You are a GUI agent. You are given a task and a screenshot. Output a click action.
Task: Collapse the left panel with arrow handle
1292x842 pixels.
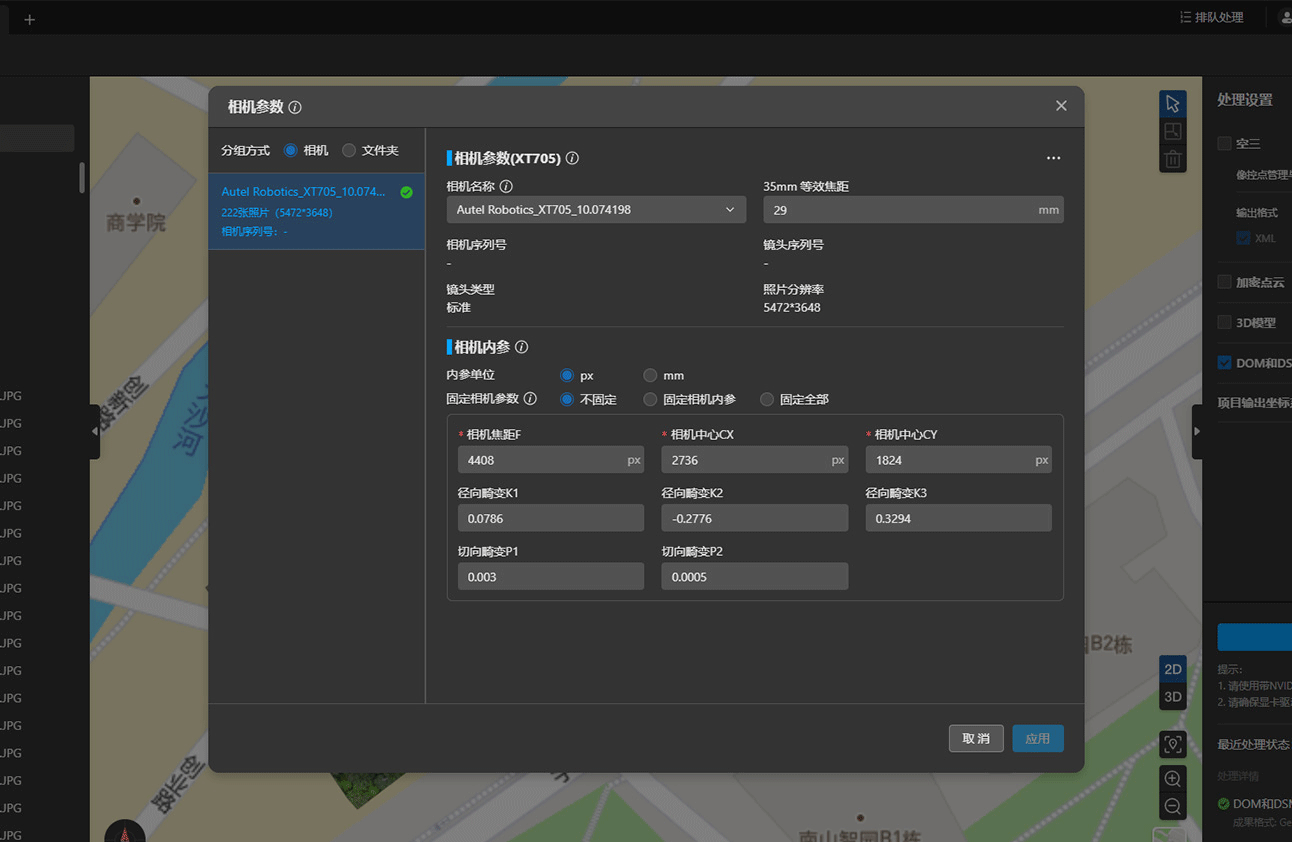[x=95, y=431]
